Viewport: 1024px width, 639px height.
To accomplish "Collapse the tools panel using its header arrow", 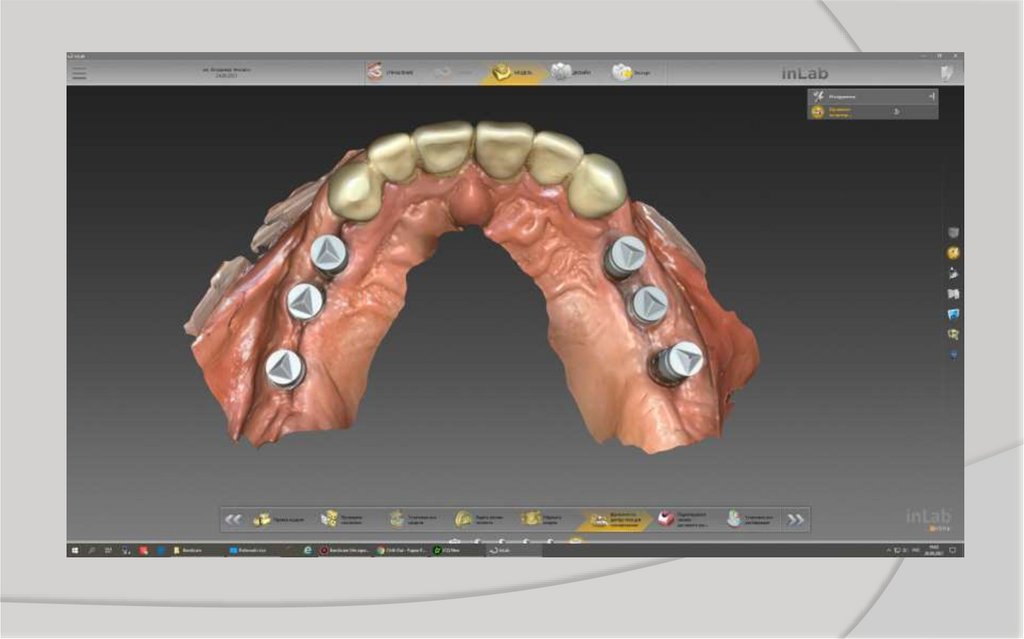I will 931,96.
